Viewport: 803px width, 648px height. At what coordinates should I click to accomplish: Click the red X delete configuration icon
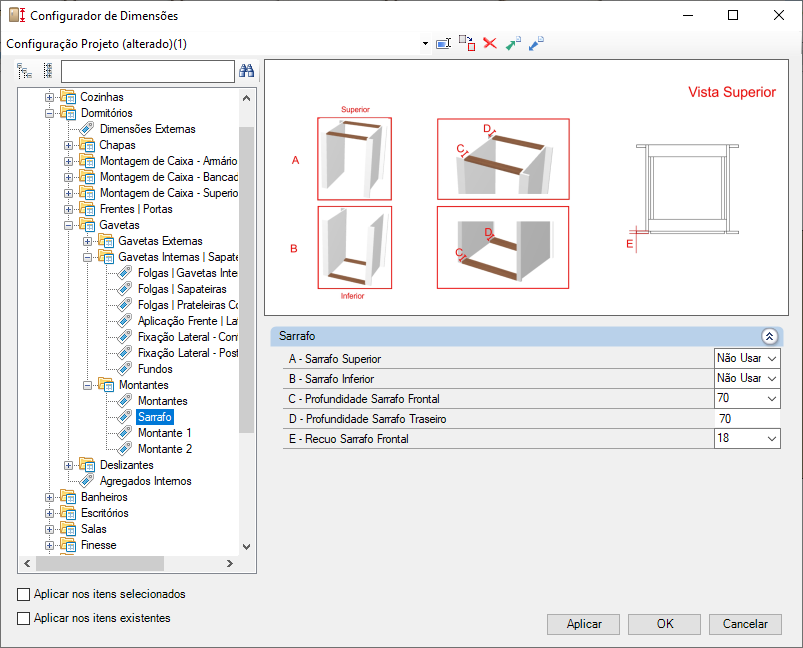(x=490, y=43)
